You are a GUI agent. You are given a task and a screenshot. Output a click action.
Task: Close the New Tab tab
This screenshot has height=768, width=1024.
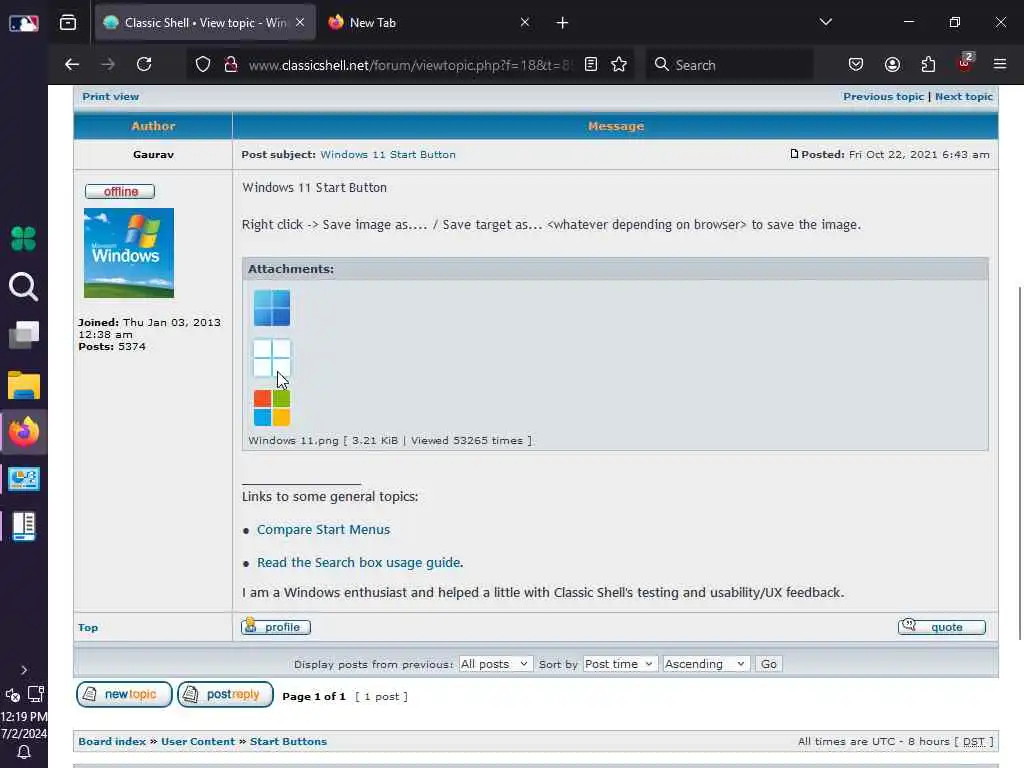tap(524, 23)
